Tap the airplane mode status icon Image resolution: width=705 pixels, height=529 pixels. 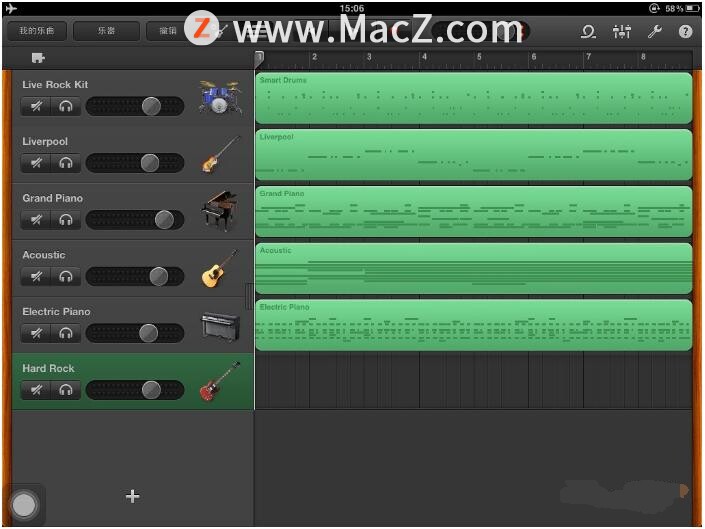(x=11, y=8)
